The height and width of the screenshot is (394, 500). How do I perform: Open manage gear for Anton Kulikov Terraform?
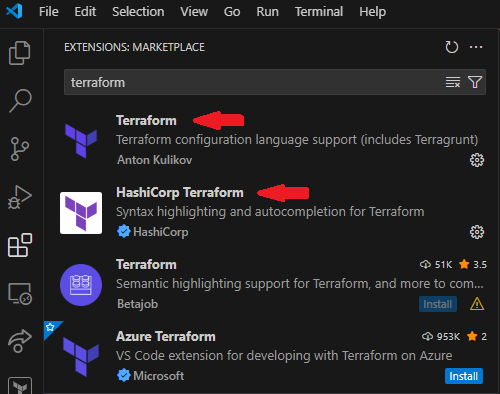coord(477,160)
